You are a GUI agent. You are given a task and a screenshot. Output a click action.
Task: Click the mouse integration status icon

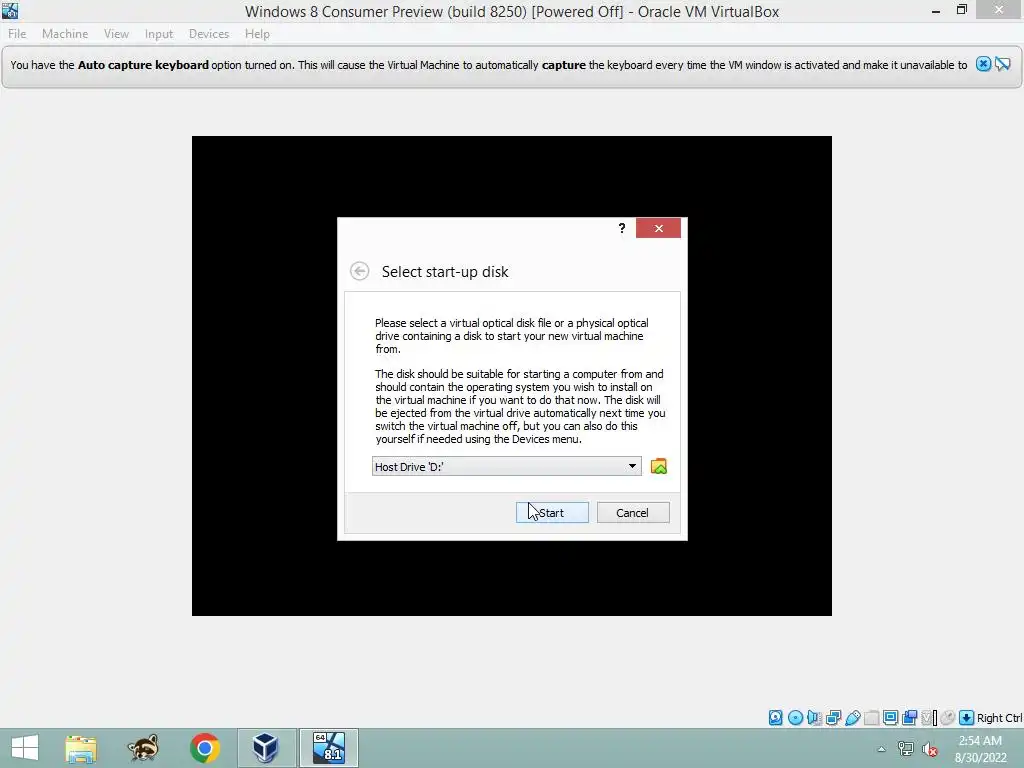click(948, 718)
